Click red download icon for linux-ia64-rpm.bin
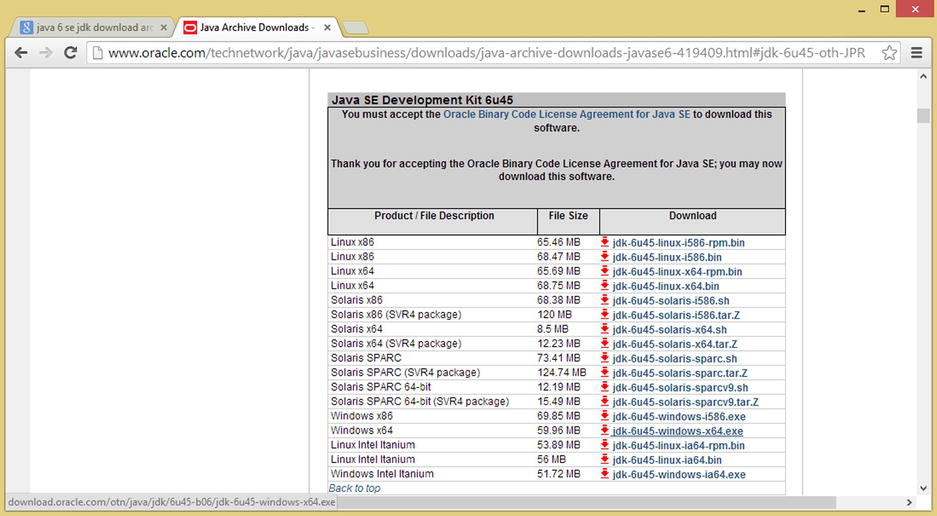Image resolution: width=937 pixels, height=516 pixels. (x=605, y=444)
